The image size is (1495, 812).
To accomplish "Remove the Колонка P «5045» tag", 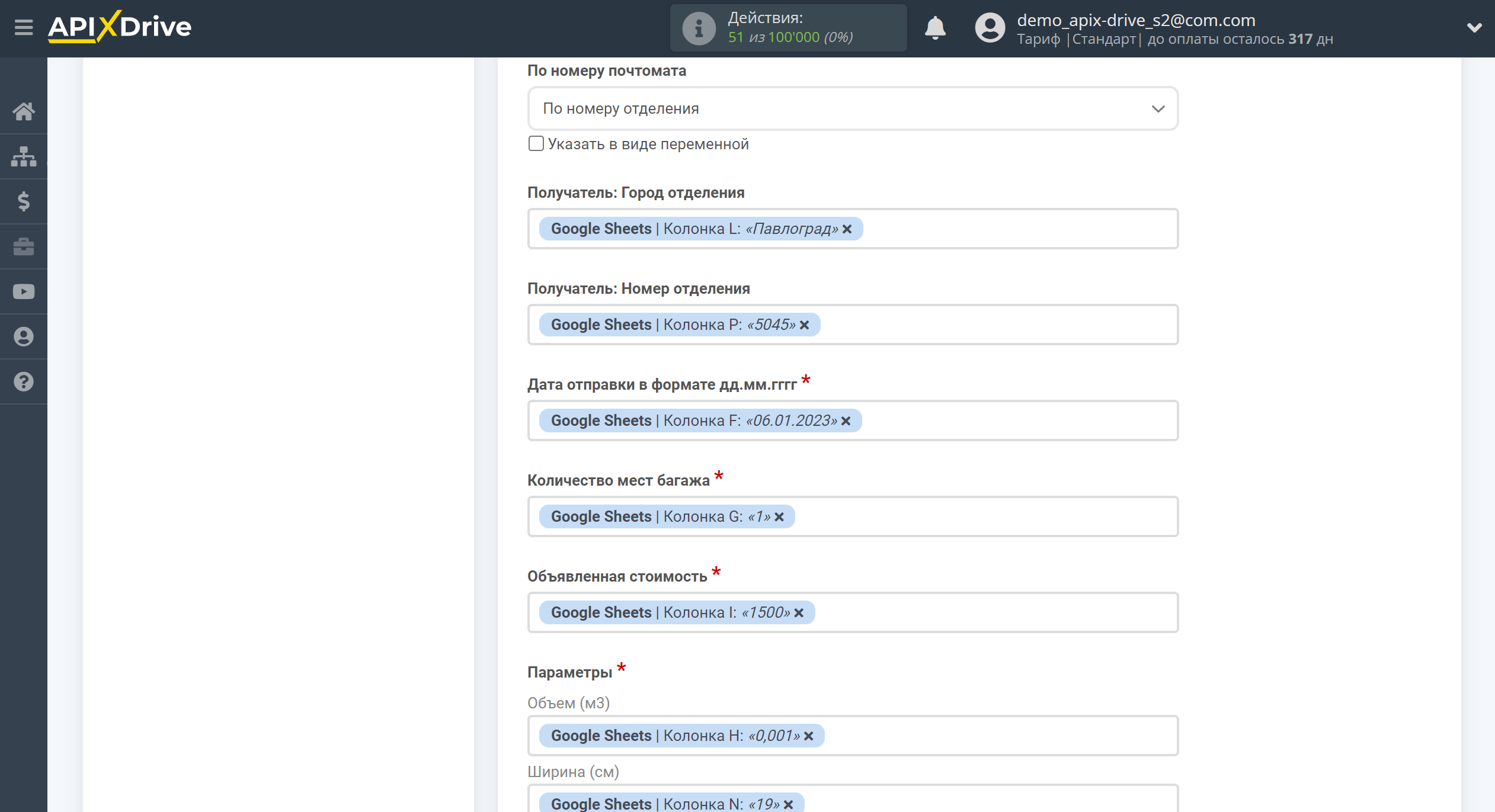I will (x=804, y=325).
